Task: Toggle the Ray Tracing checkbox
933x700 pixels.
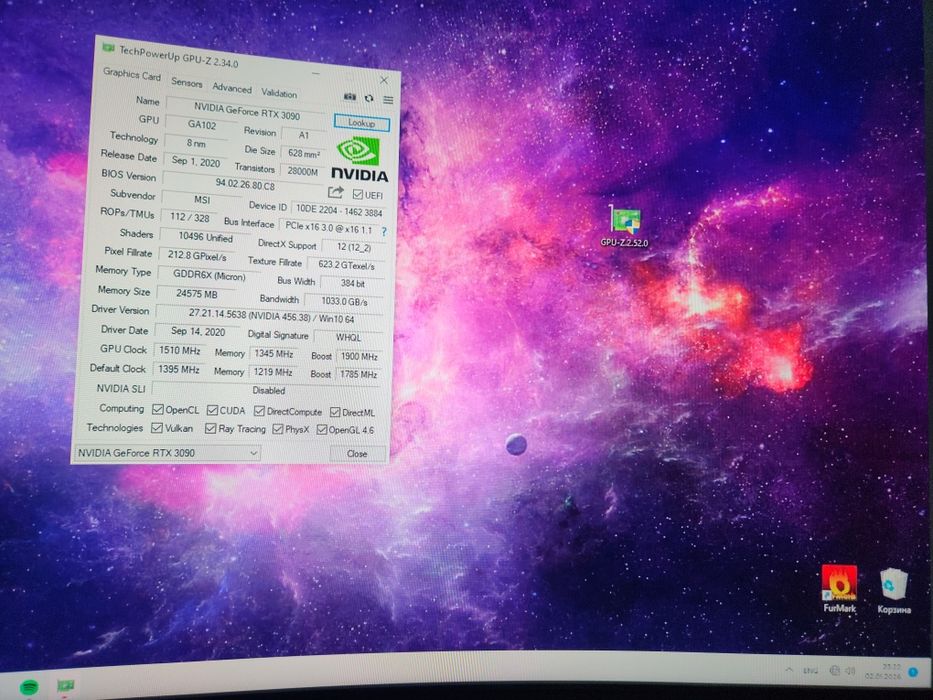Action: tap(210, 429)
